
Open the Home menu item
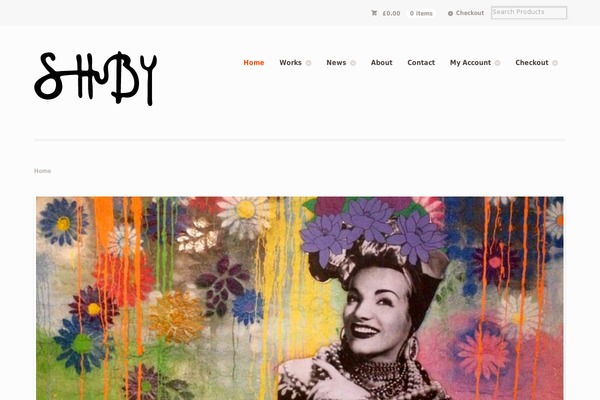point(254,62)
